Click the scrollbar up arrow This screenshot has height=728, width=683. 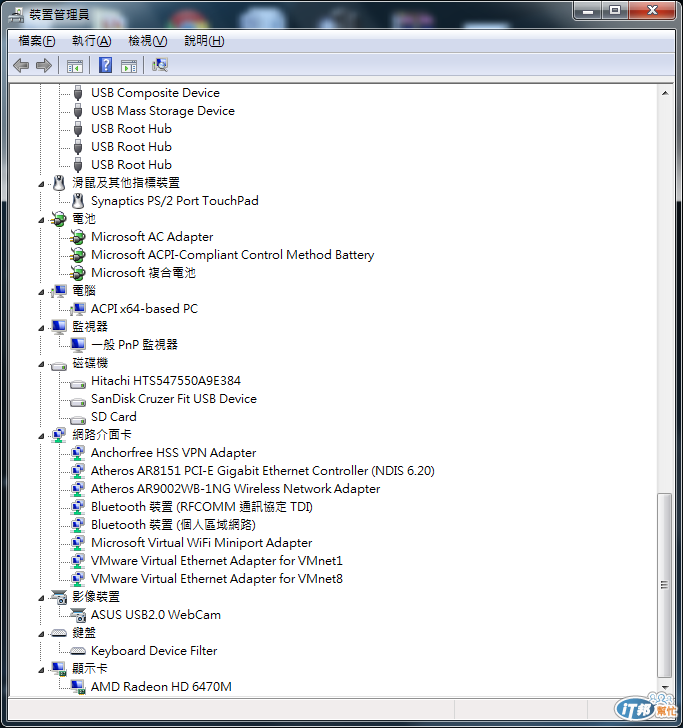(x=665, y=93)
